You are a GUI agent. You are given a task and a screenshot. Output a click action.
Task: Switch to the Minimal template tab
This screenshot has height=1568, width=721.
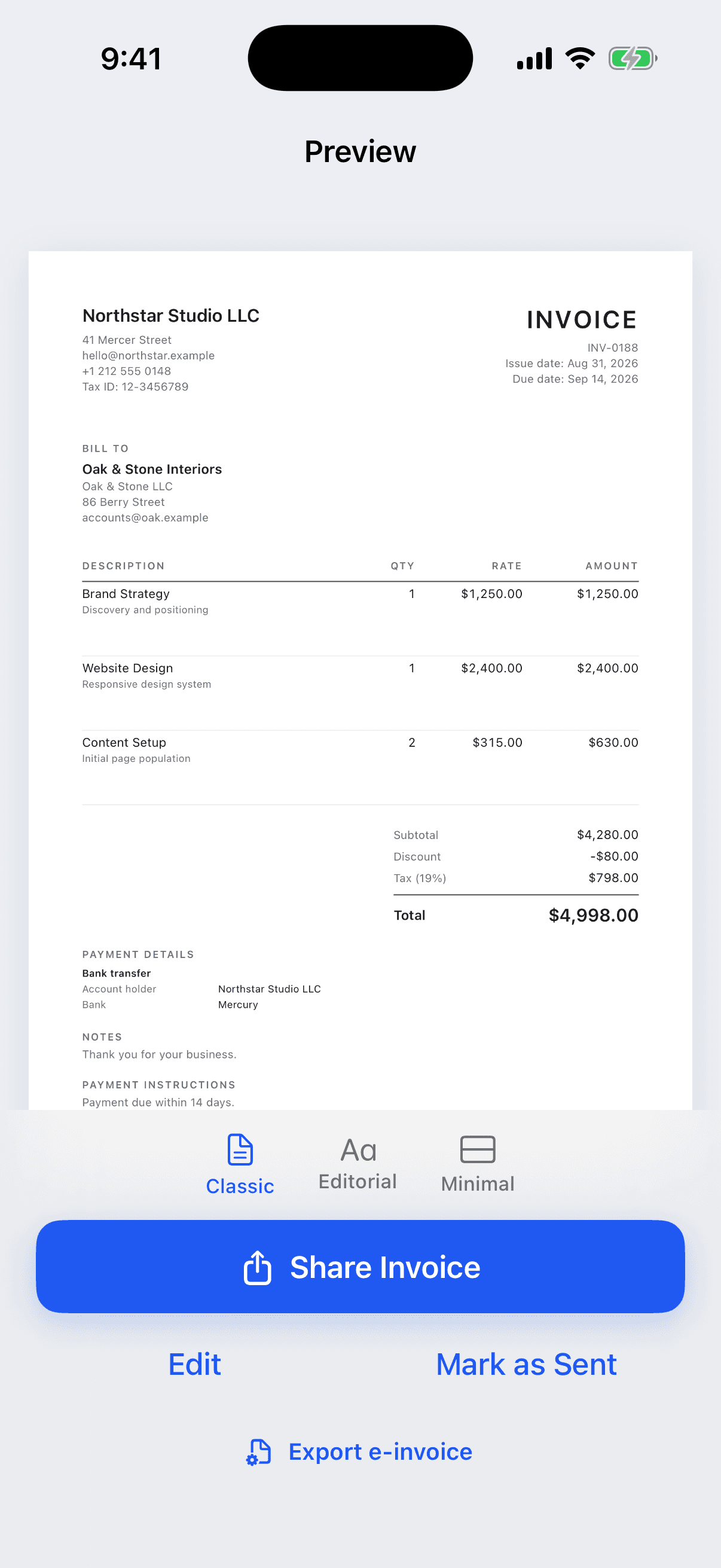pos(478,1164)
